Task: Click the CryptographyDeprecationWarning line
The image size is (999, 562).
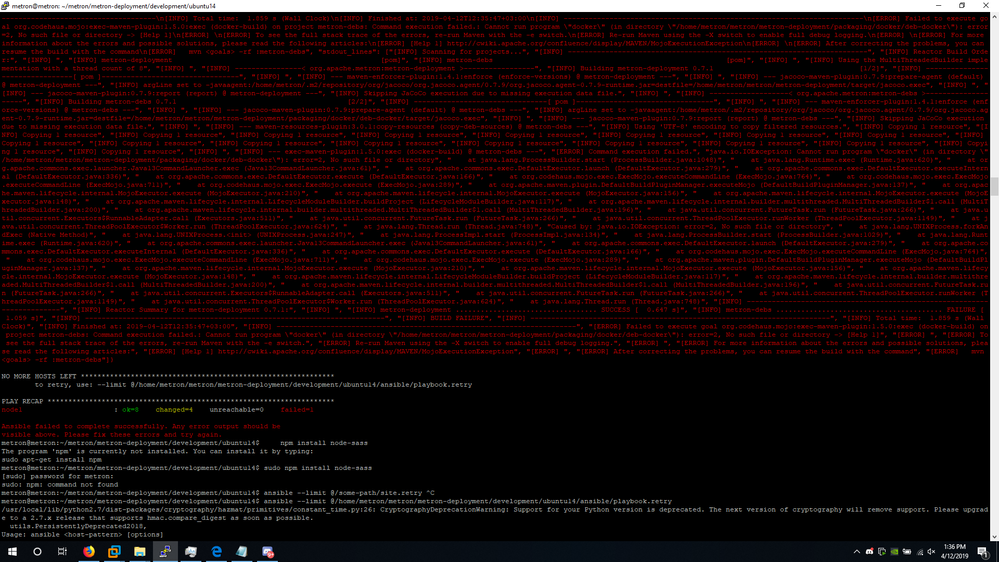Action: pos(495,510)
